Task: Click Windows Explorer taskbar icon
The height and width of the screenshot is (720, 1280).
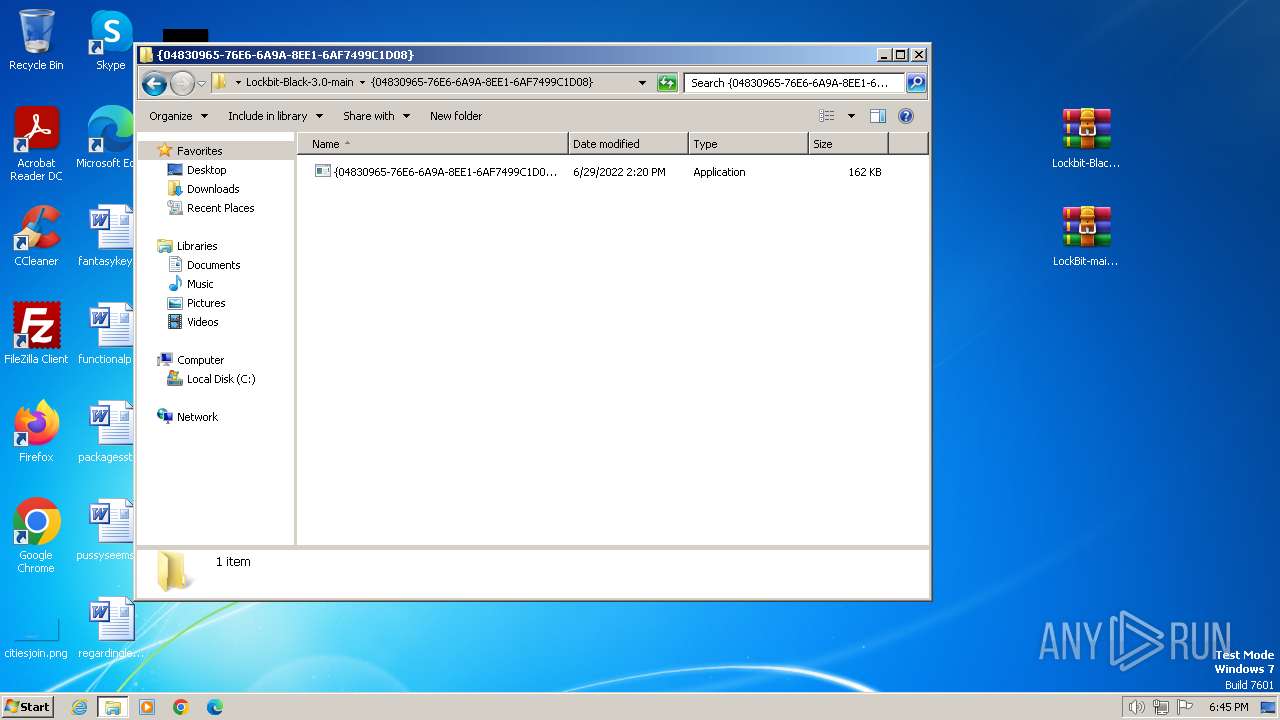Action: coord(112,707)
